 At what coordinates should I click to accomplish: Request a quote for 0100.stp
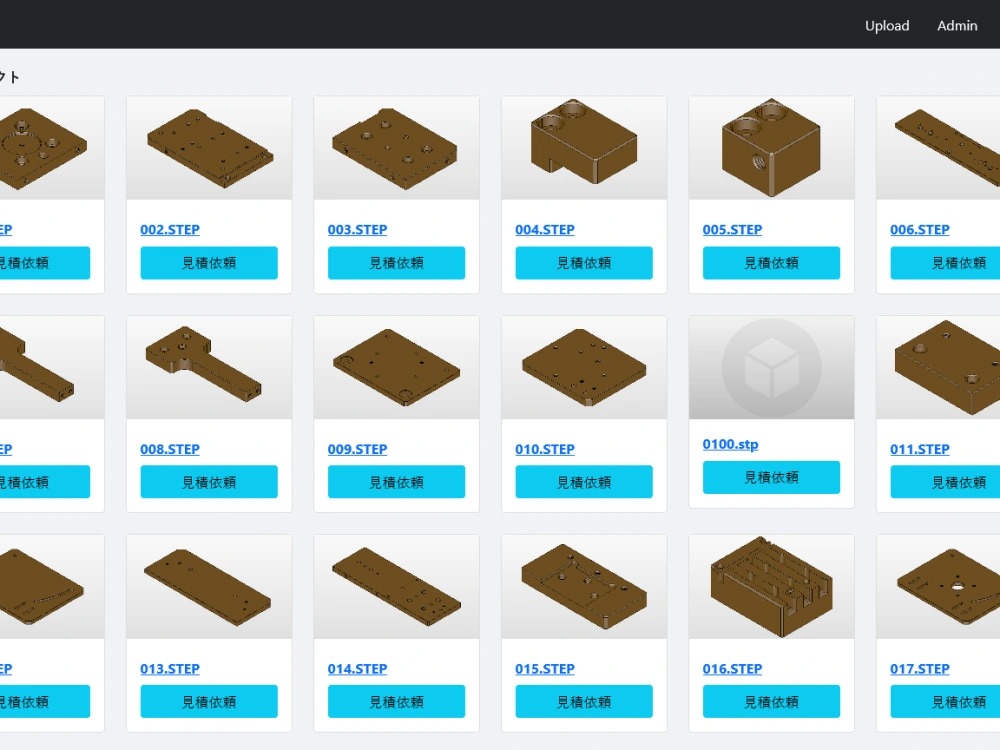click(x=772, y=477)
